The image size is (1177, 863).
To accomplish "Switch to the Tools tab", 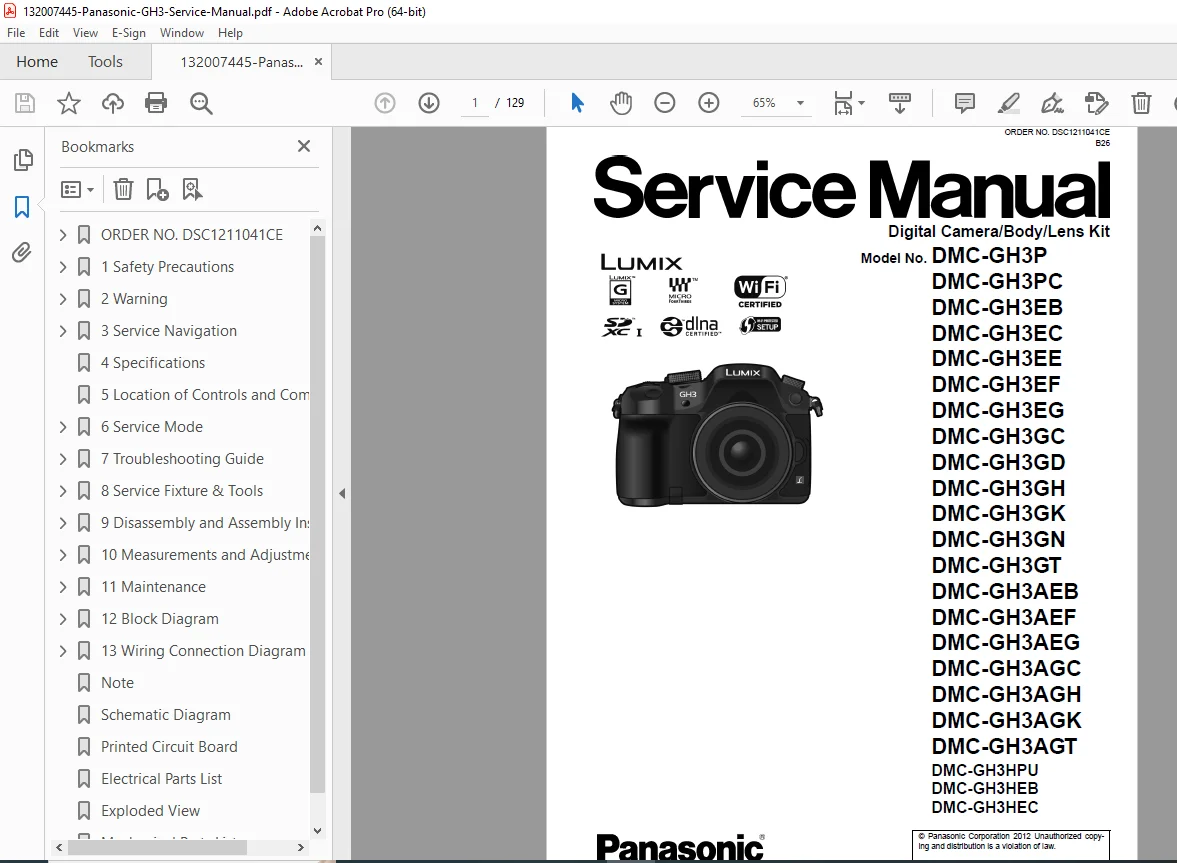I will tap(105, 62).
